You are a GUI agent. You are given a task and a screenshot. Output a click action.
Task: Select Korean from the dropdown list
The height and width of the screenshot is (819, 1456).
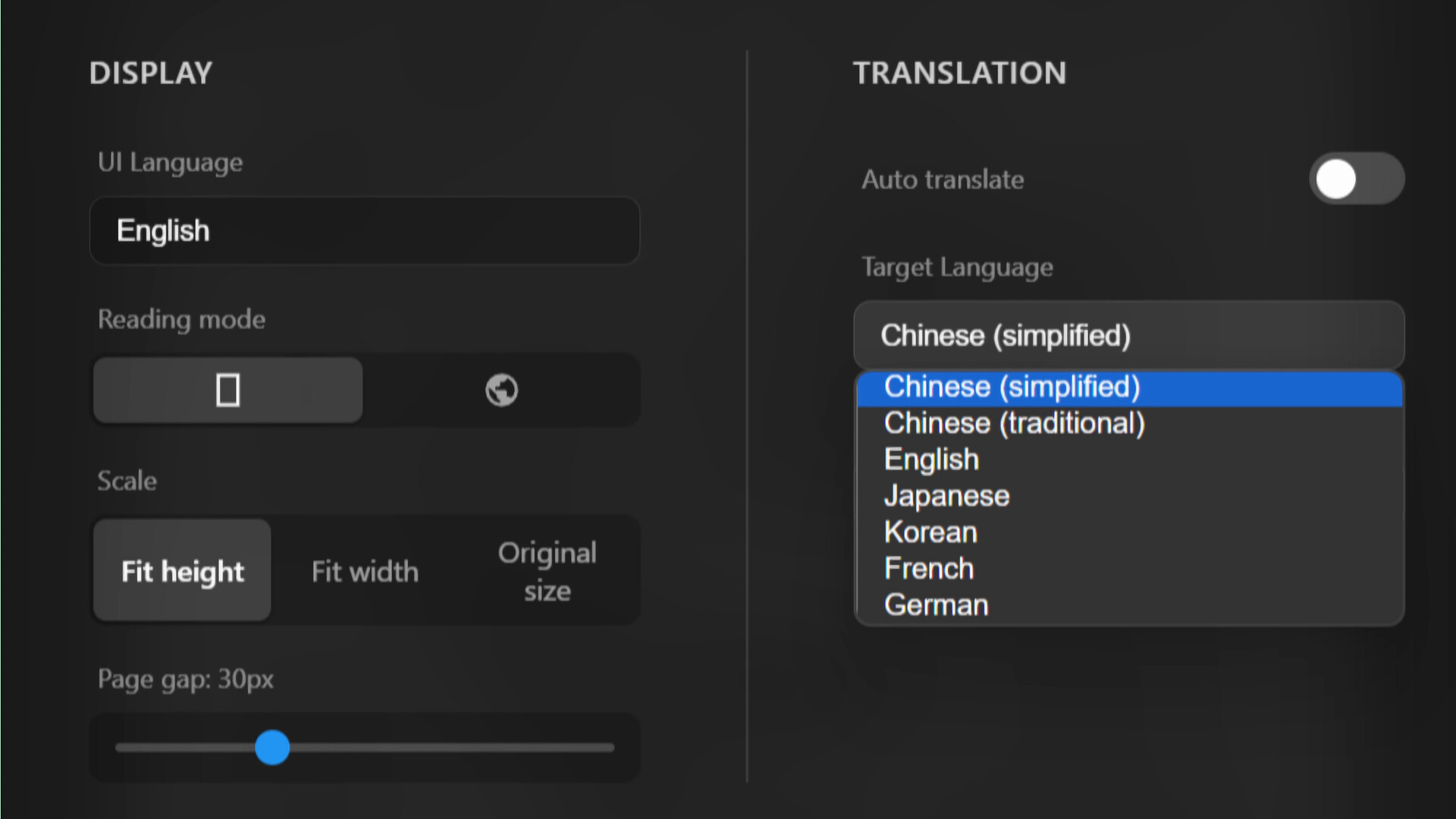point(930,532)
